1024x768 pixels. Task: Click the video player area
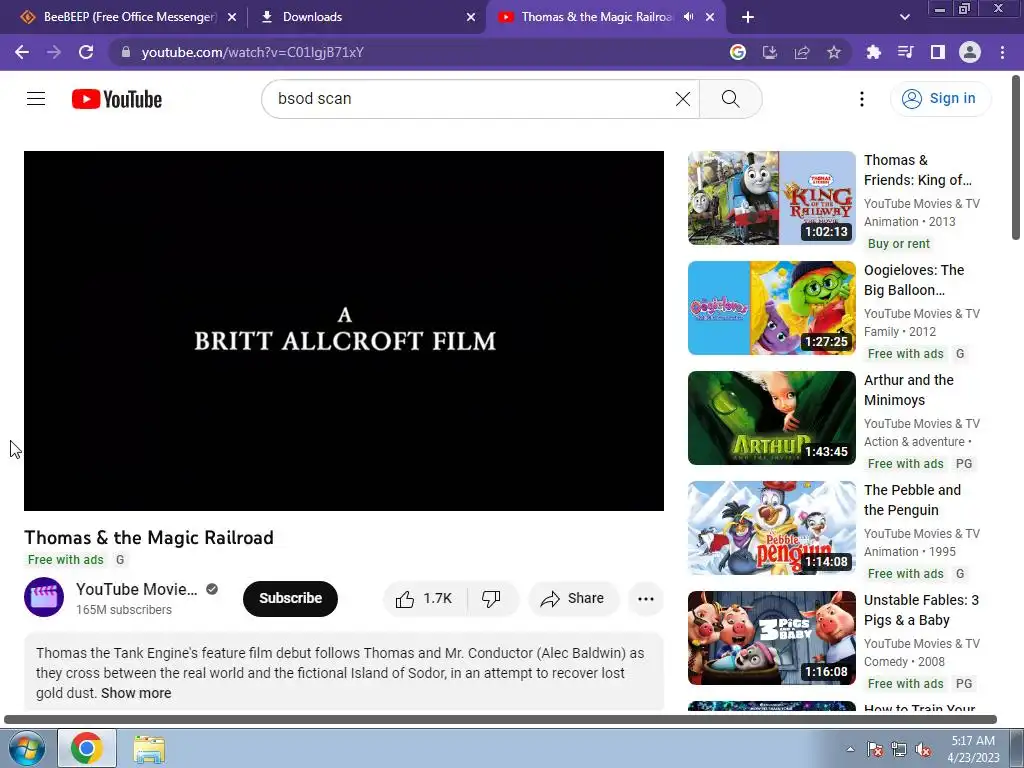tap(344, 330)
